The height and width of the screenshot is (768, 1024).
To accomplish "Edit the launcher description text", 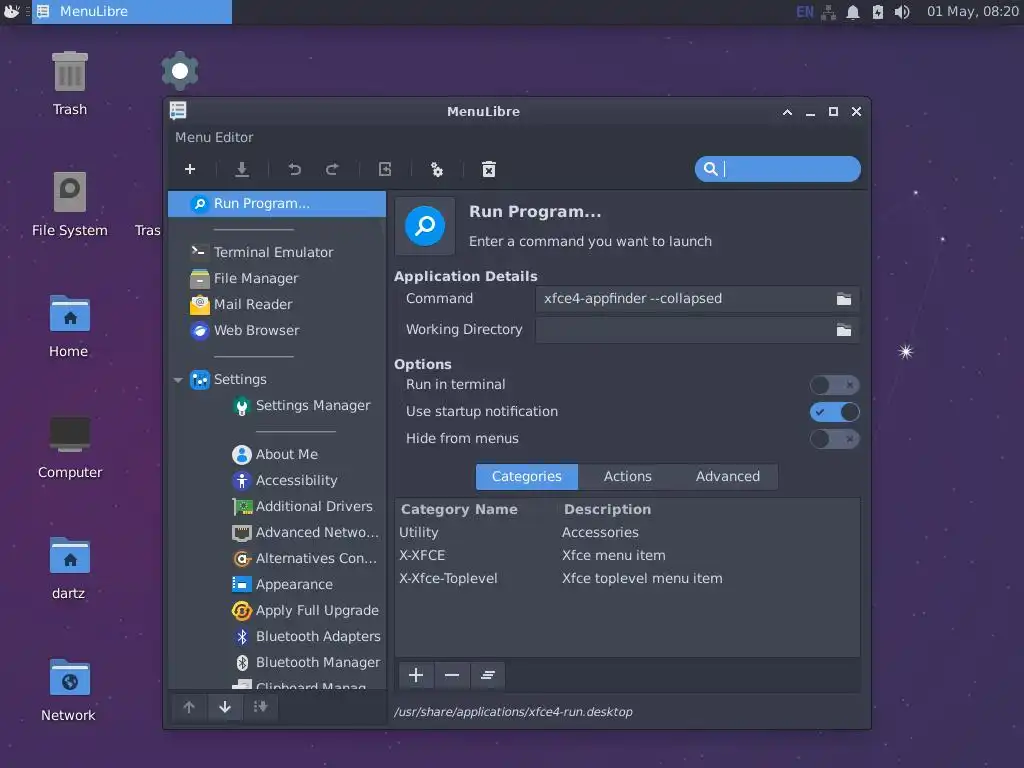I will 590,242.
